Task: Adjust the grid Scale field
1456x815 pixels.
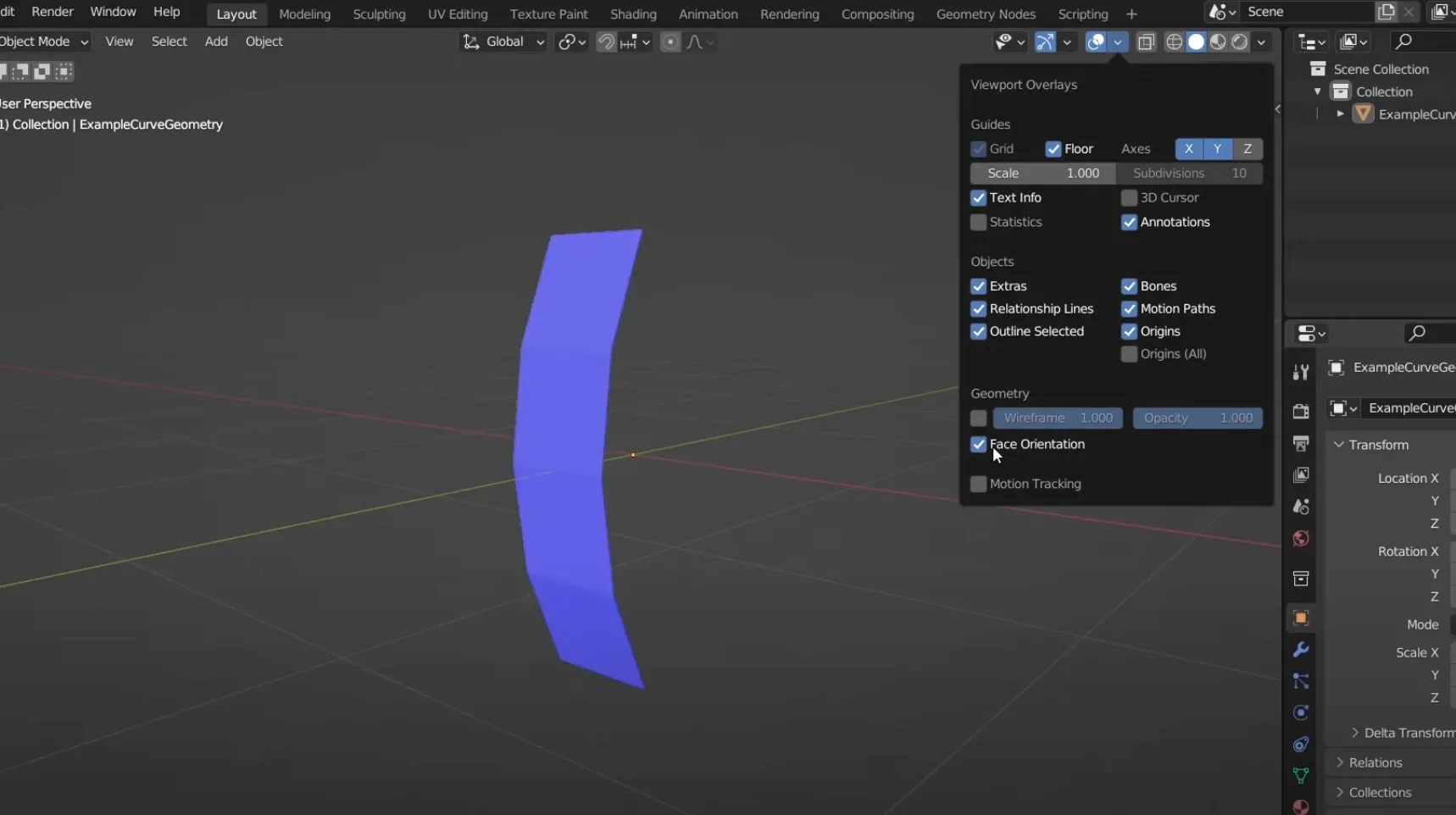Action: click(1042, 173)
